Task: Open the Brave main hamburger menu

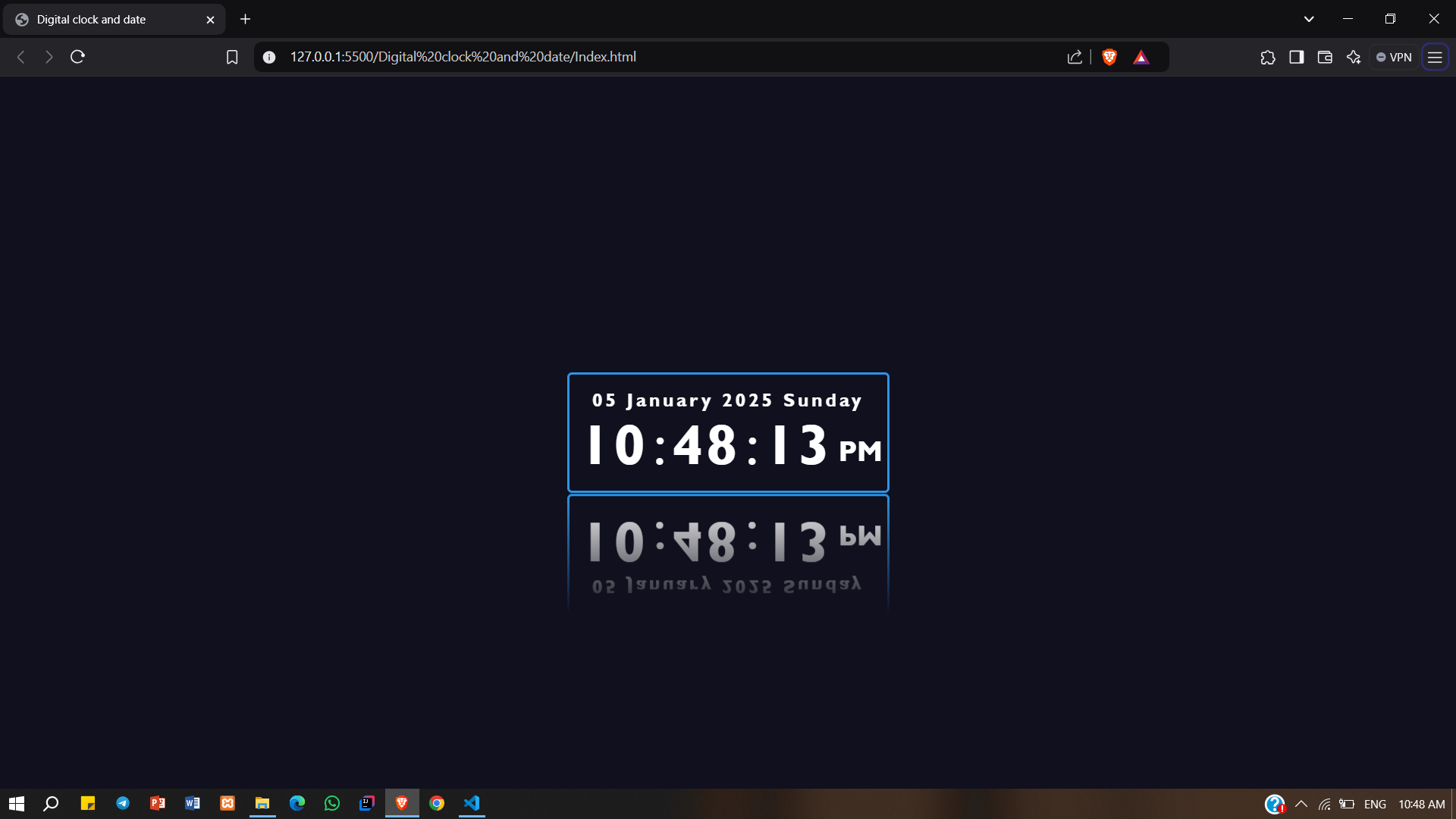Action: pos(1435,57)
